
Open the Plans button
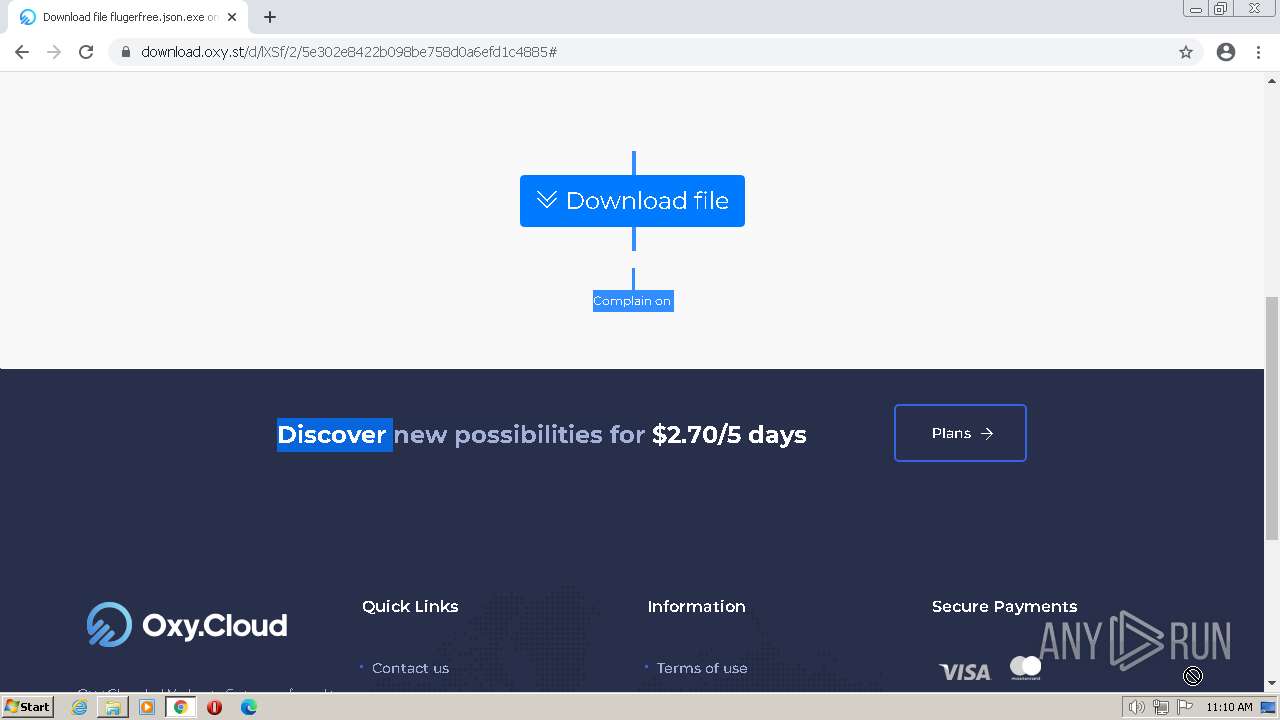(960, 433)
